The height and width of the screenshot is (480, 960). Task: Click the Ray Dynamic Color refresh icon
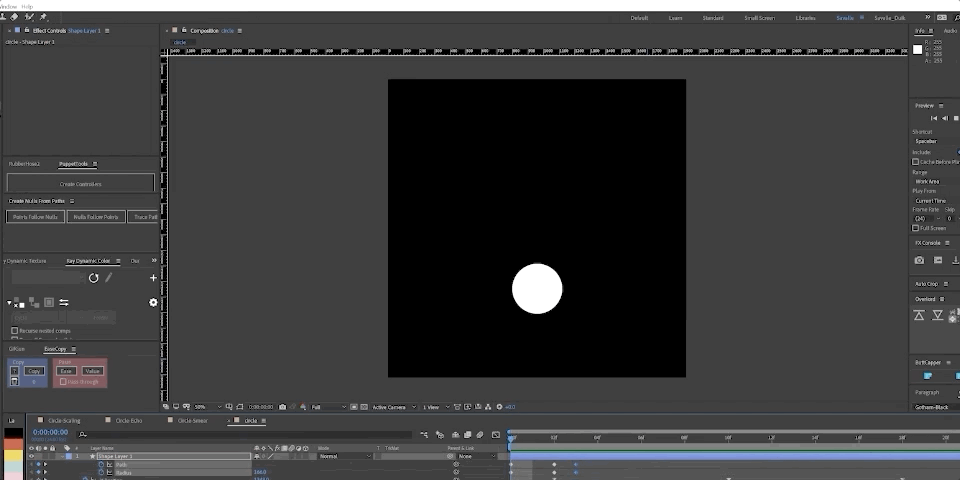point(94,278)
